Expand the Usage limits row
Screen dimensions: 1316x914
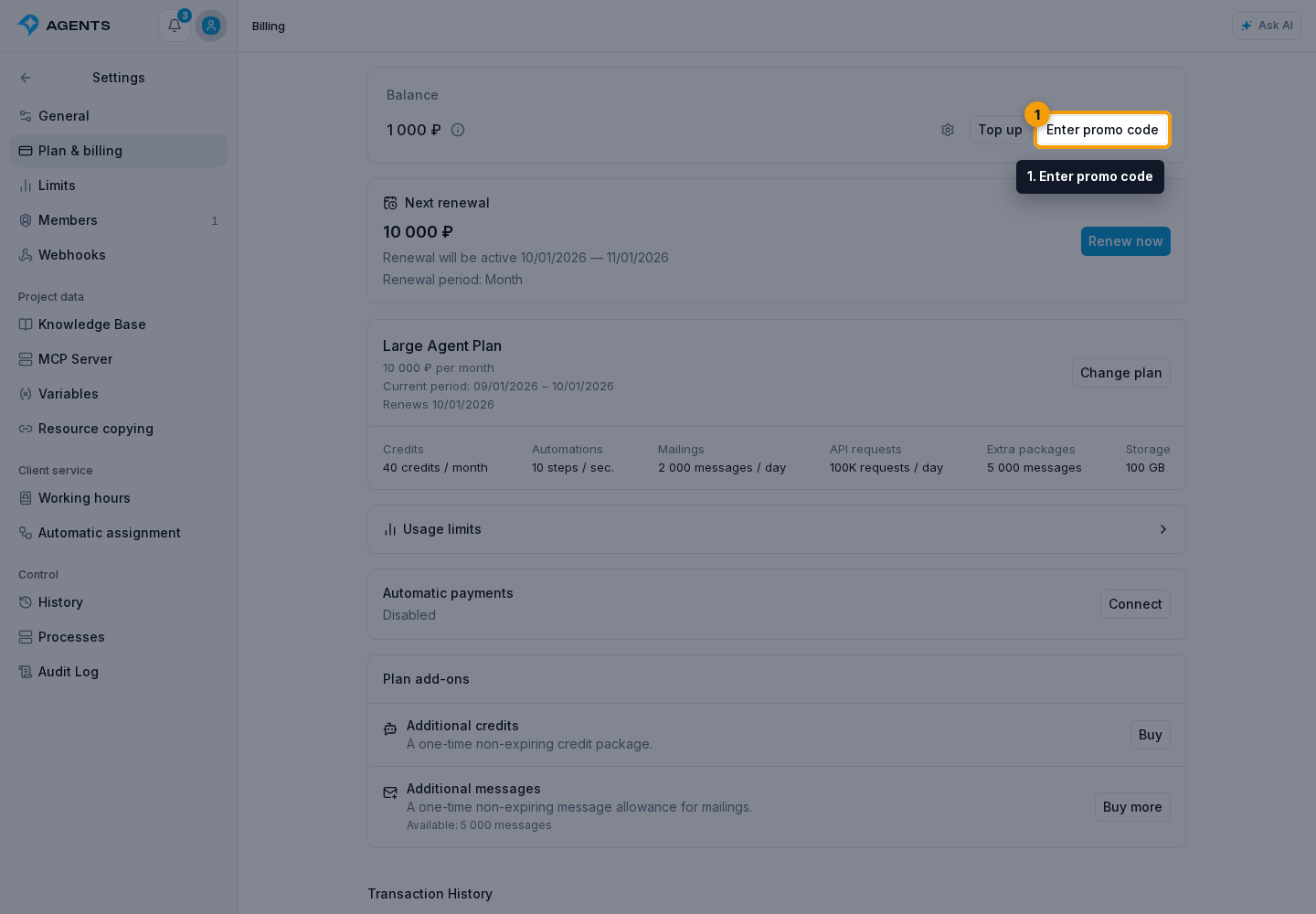(x=777, y=529)
